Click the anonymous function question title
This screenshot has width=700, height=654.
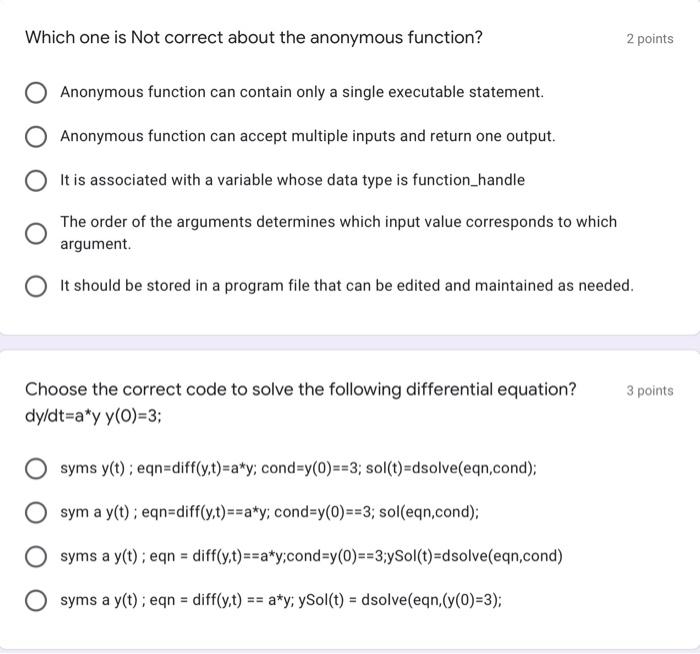pyautogui.click(x=253, y=38)
